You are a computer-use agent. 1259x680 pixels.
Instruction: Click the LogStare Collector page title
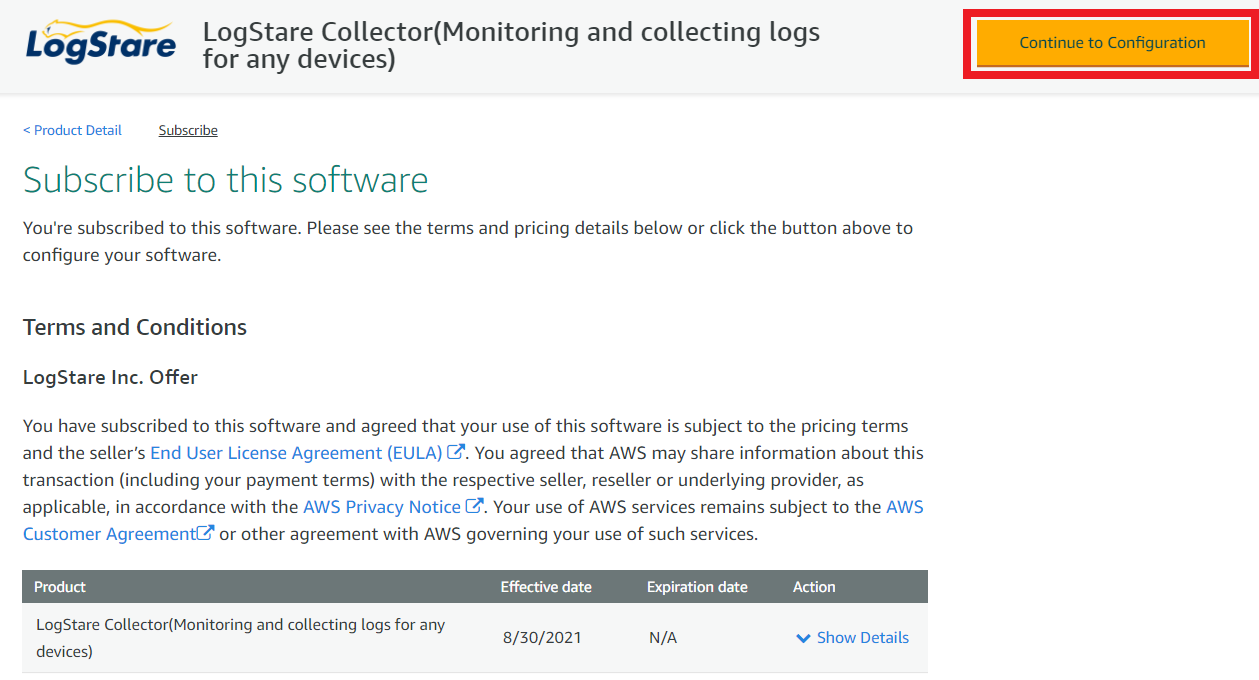point(511,46)
